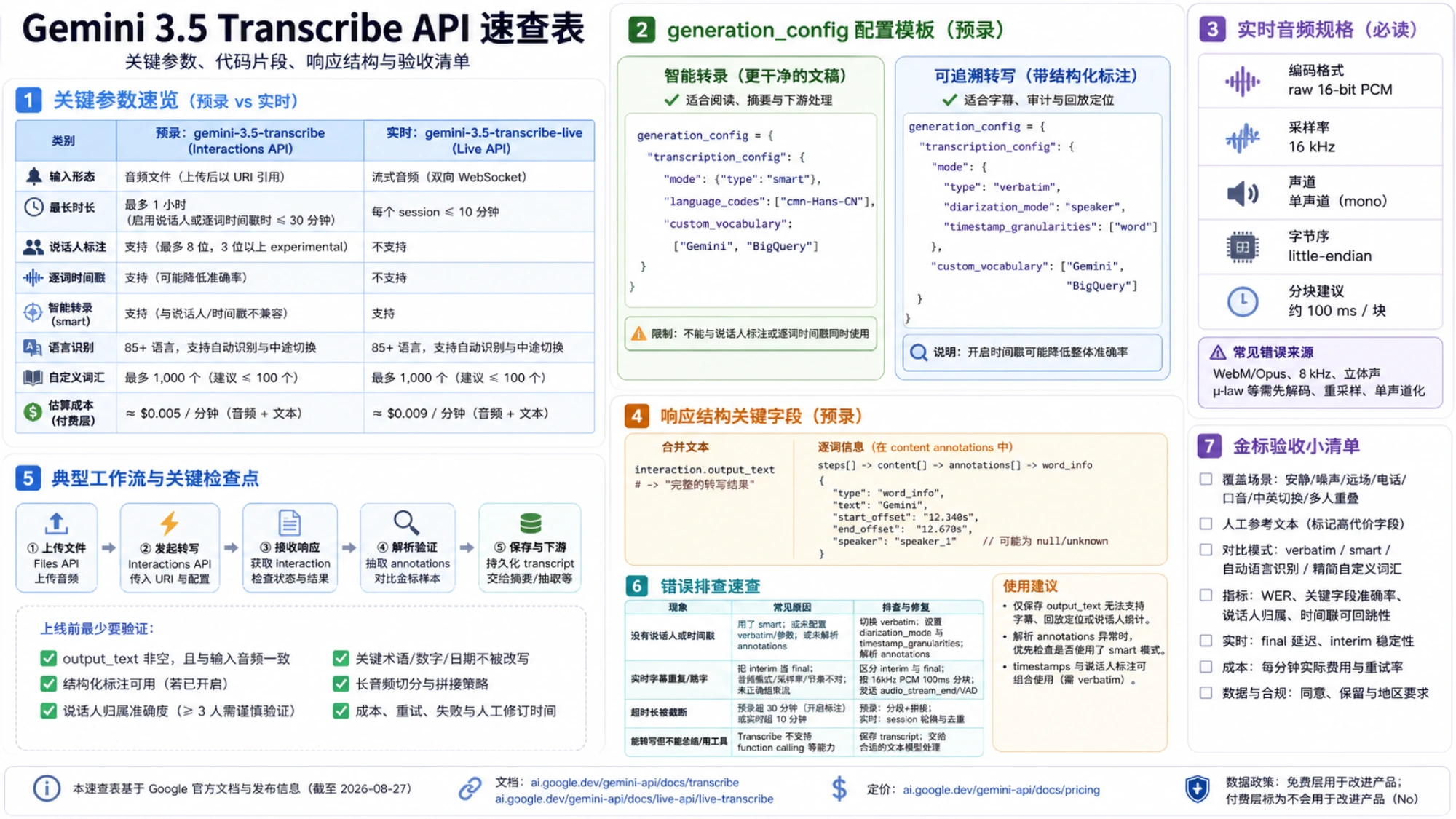This screenshot has height=819, width=1456.
Task: Open the live-api/live-transcribe docs link
Action: (634, 799)
